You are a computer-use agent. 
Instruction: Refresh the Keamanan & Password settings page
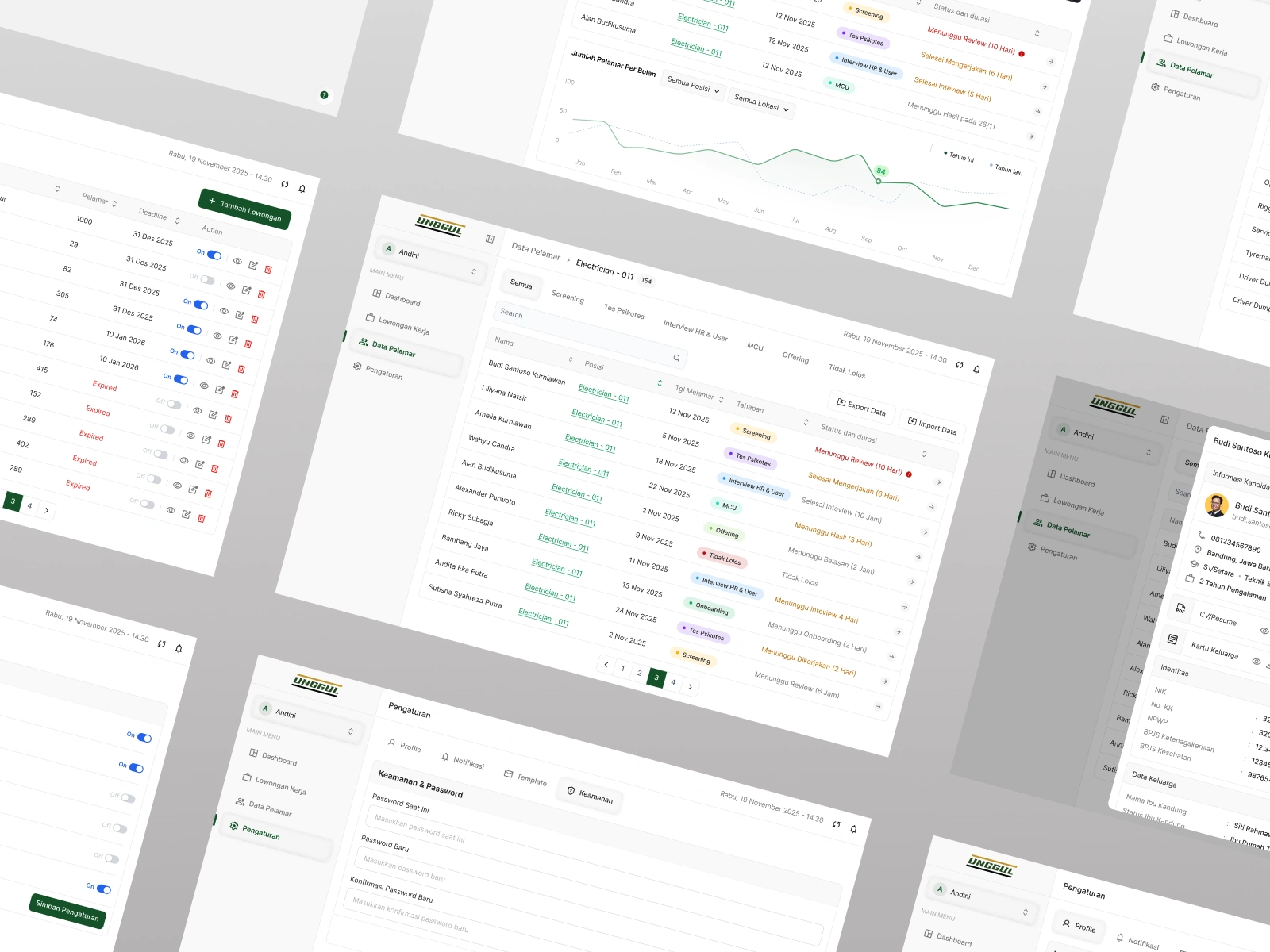(836, 825)
